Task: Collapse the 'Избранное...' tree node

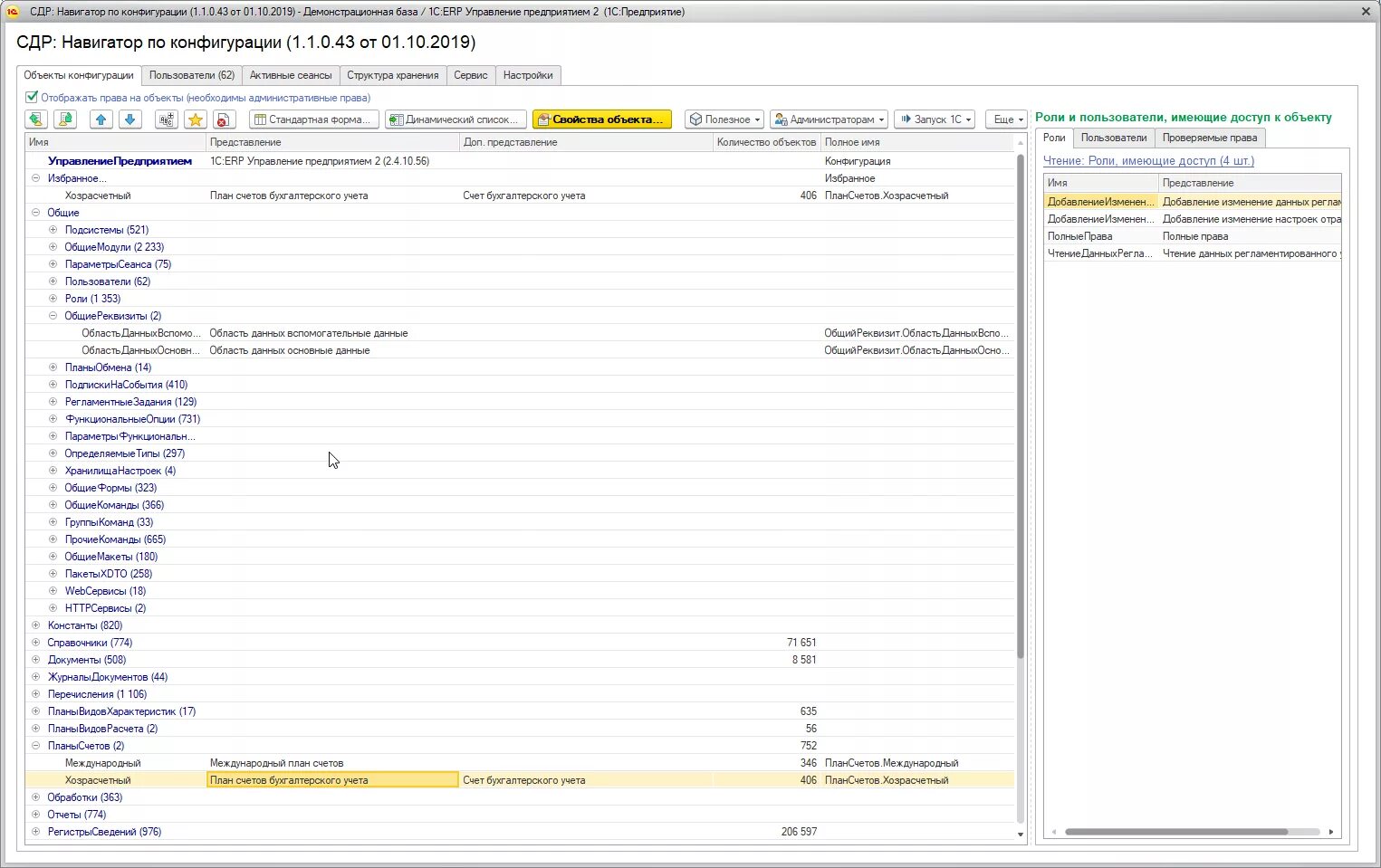Action: tap(36, 178)
